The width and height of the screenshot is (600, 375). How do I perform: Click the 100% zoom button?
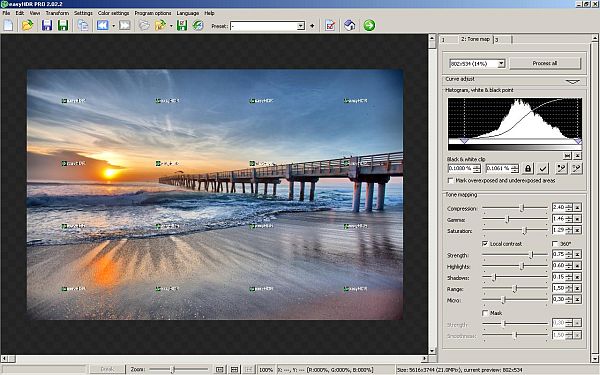(266, 370)
